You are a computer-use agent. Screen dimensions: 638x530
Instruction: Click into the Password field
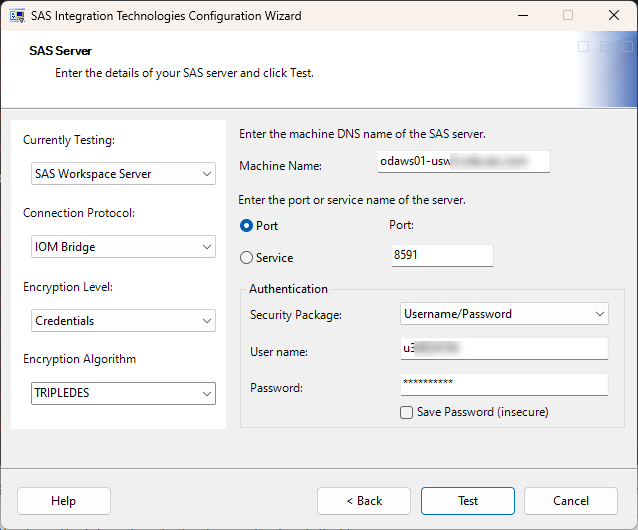(x=504, y=384)
